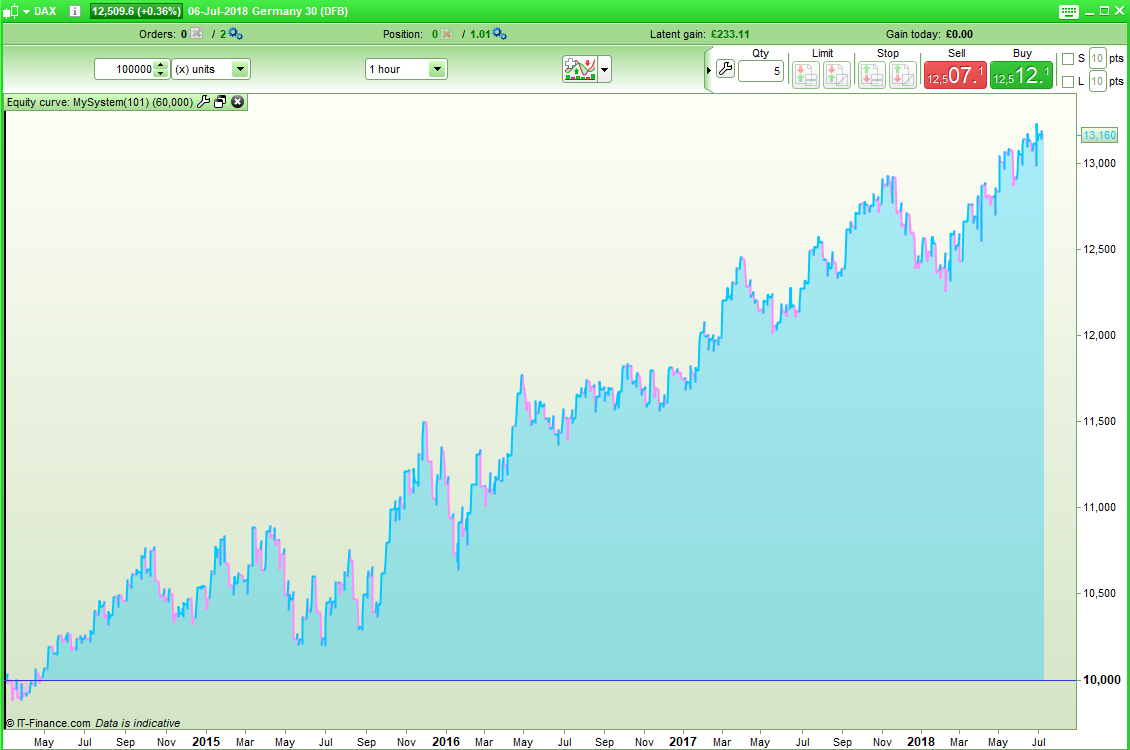
Task: Open the candlestick chart style icon
Action: (10, 12)
